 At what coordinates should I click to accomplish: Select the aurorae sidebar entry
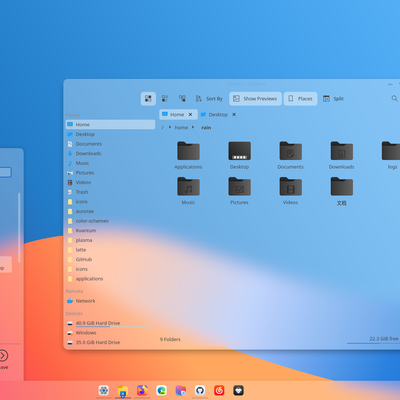(x=110, y=211)
